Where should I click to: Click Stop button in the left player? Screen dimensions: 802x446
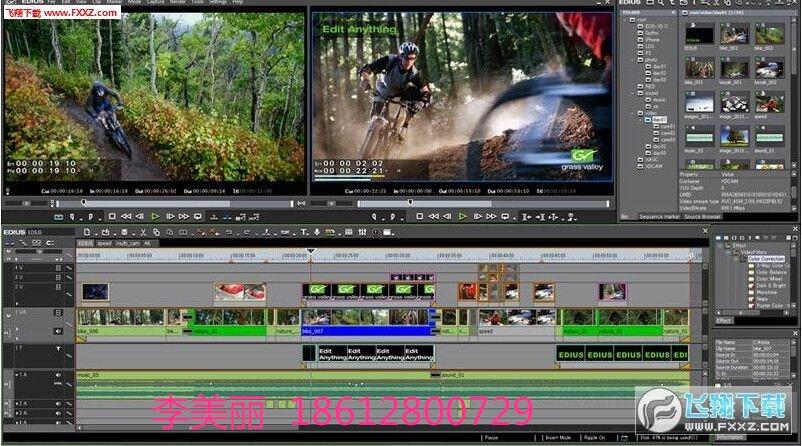point(112,216)
